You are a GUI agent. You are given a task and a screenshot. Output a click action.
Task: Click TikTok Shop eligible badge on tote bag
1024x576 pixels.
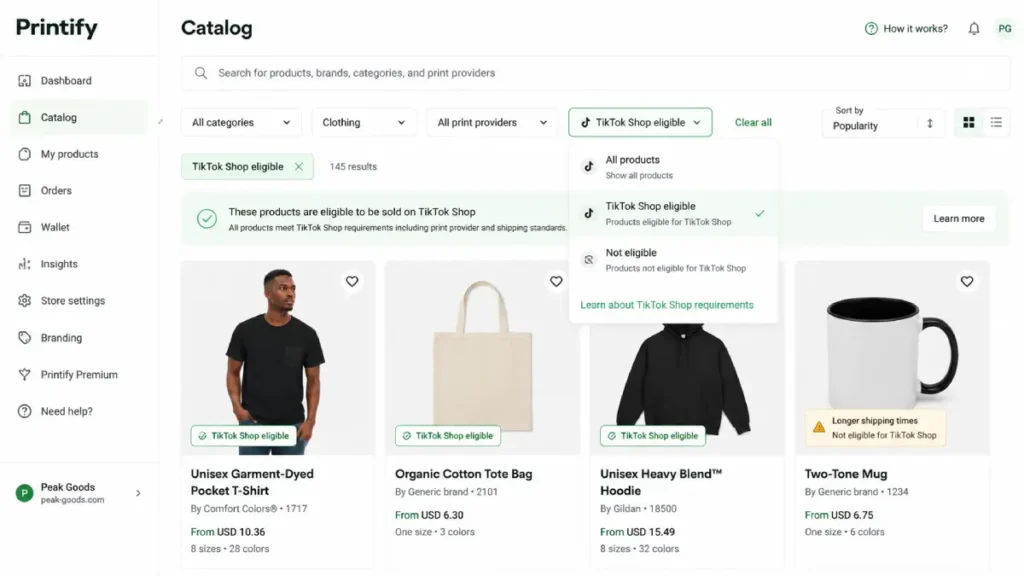point(448,436)
